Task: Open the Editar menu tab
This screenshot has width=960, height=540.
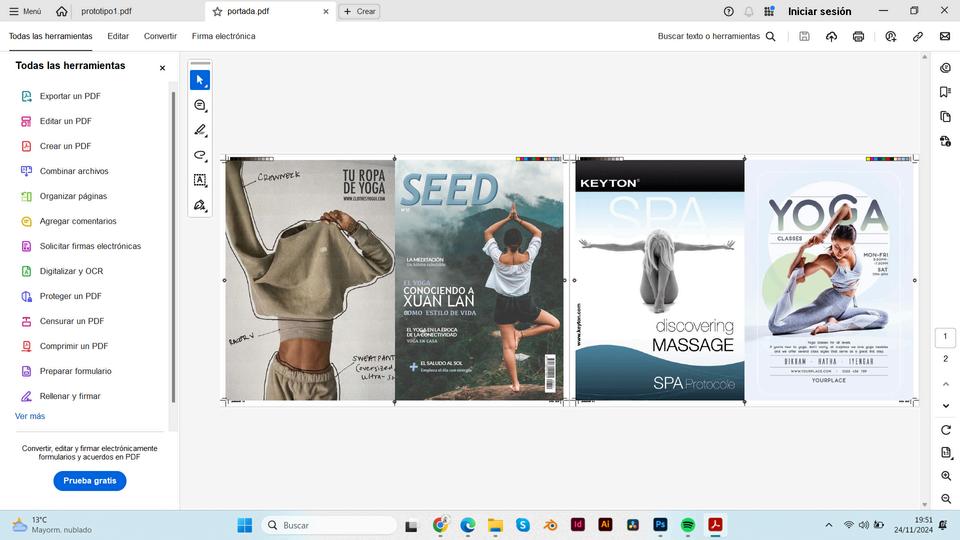Action: pos(118,36)
